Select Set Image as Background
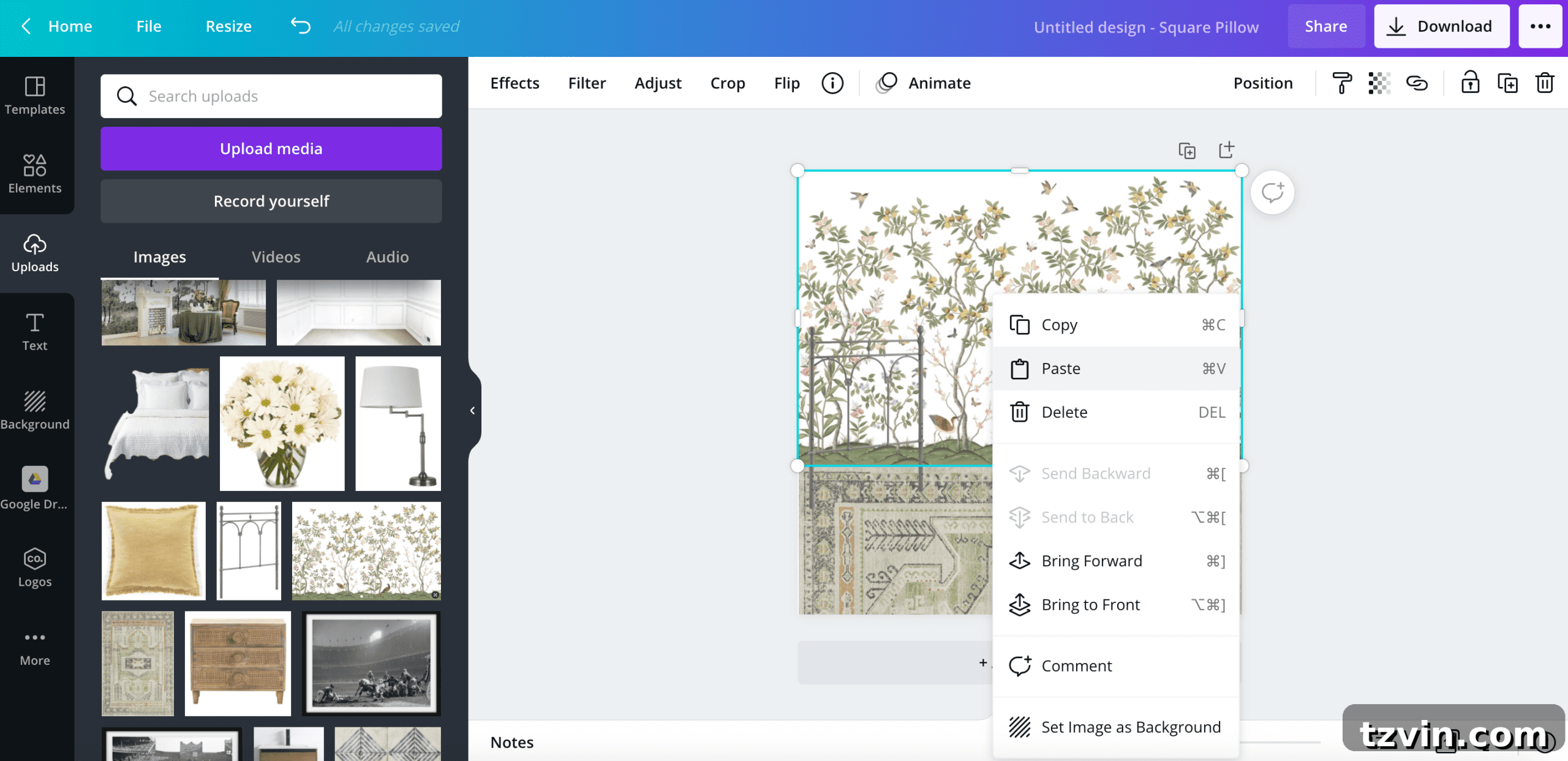This screenshot has height=761, width=1568. pos(1117,727)
